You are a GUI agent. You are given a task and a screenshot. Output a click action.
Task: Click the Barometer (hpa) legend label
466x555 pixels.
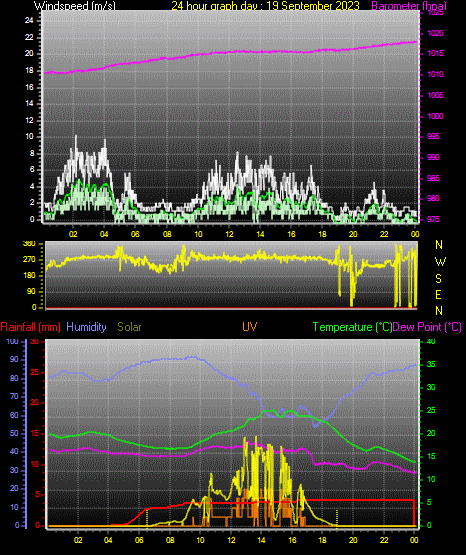point(409,6)
